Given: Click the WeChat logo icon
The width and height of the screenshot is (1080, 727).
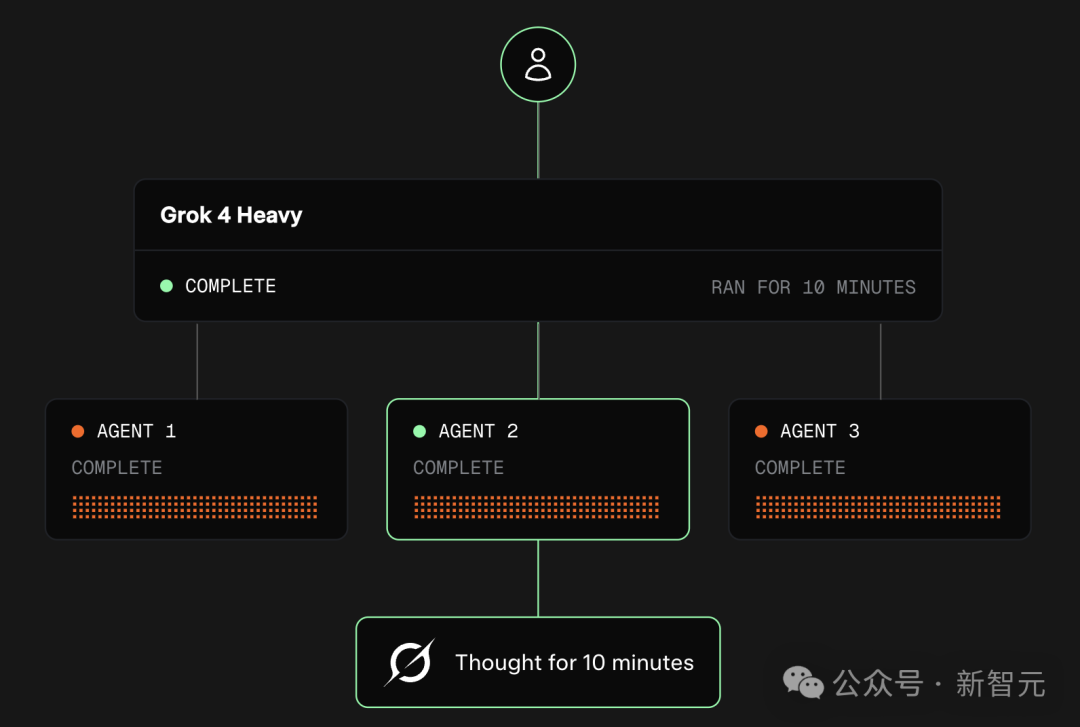Looking at the screenshot, I should click(x=803, y=682).
